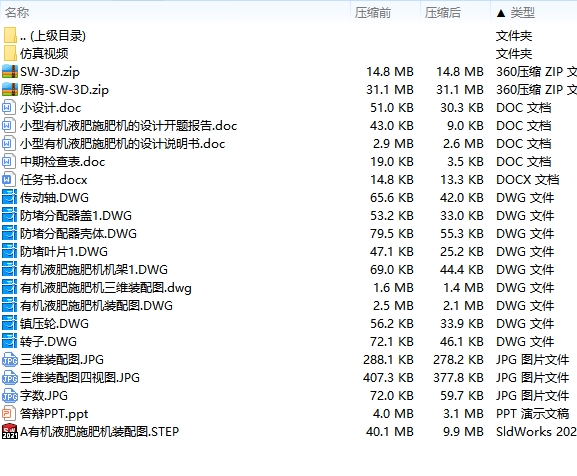The height and width of the screenshot is (476, 577).
Task: Click the 79.5 KB size value
Action: point(392,234)
